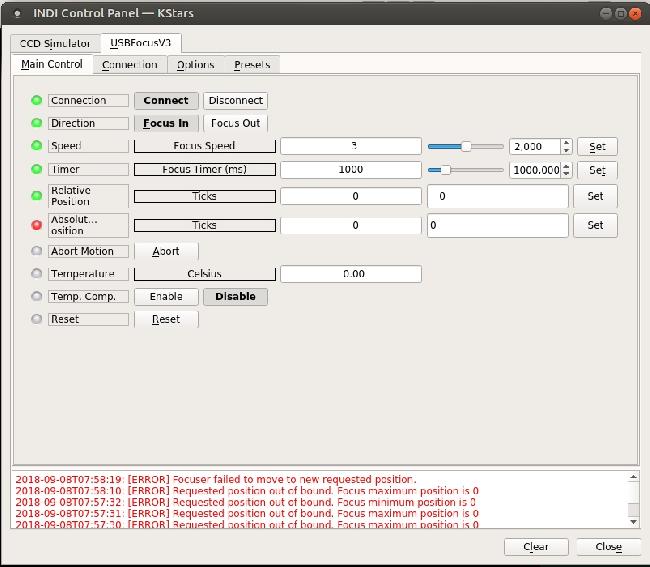Click the absolute position input field
Viewport: 650px width, 567px height.
[497, 225]
